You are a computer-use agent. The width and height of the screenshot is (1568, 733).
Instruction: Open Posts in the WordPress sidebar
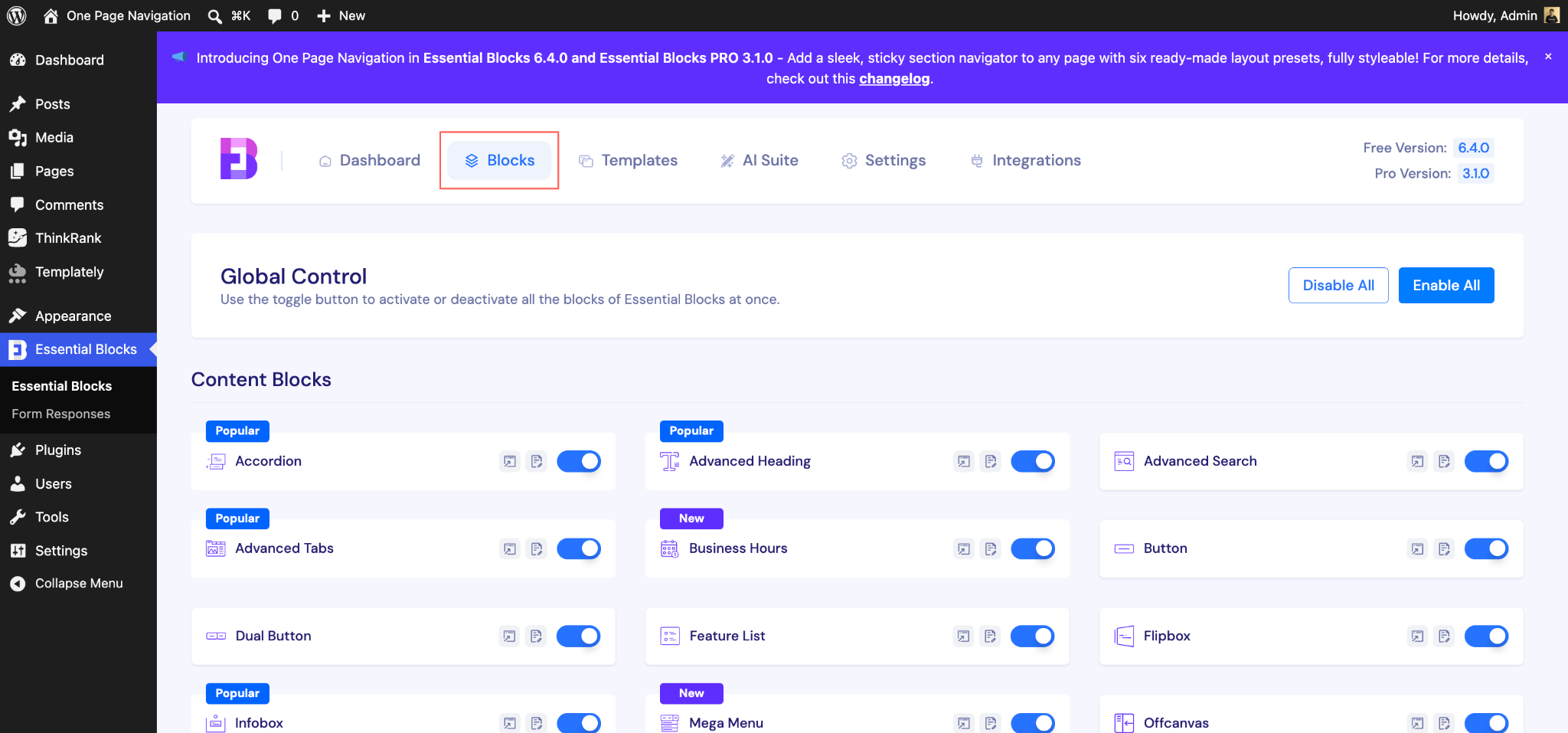tap(78, 104)
